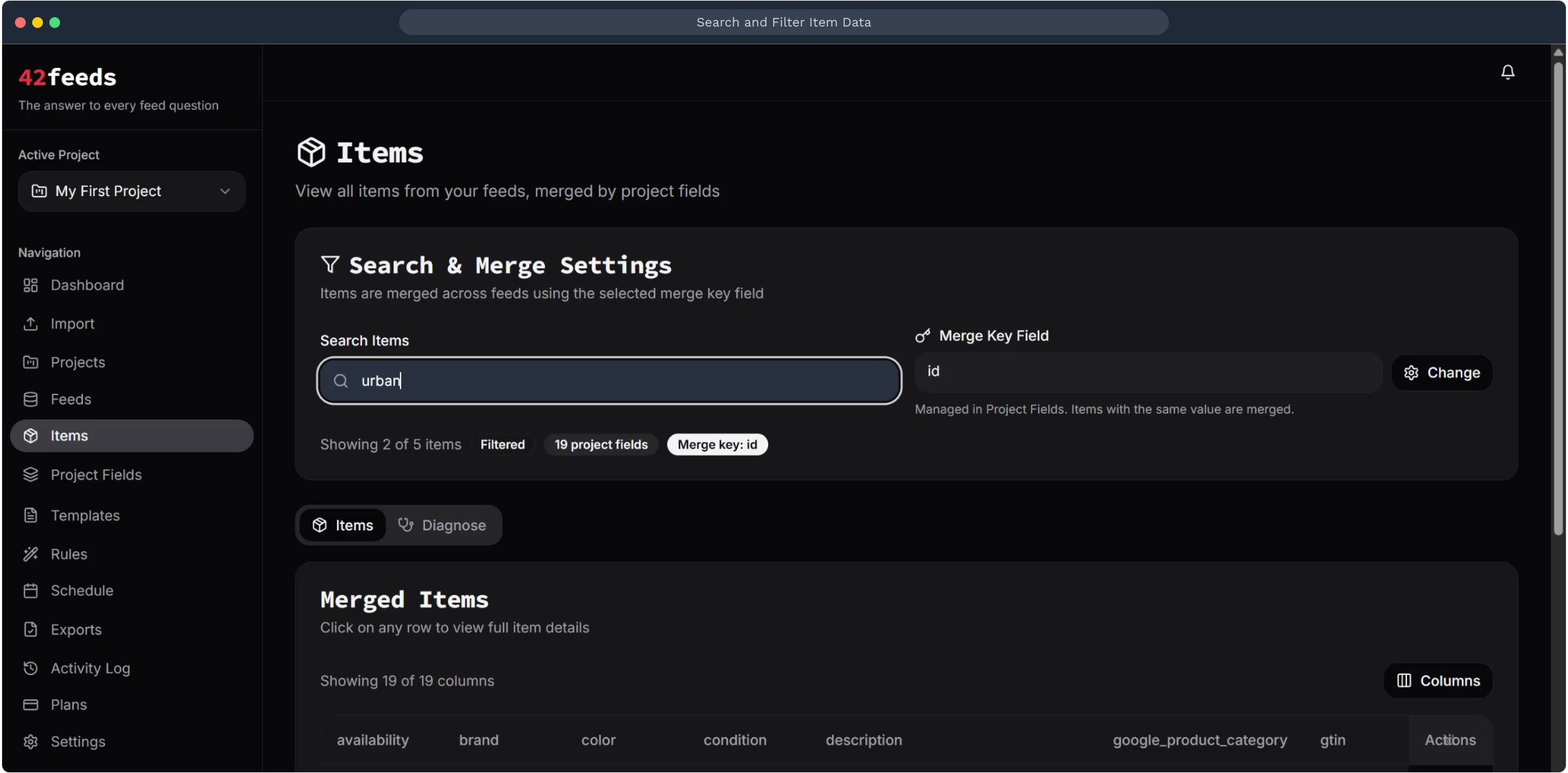Click the Activity Log history icon
The image size is (1568, 773).
coord(30,669)
